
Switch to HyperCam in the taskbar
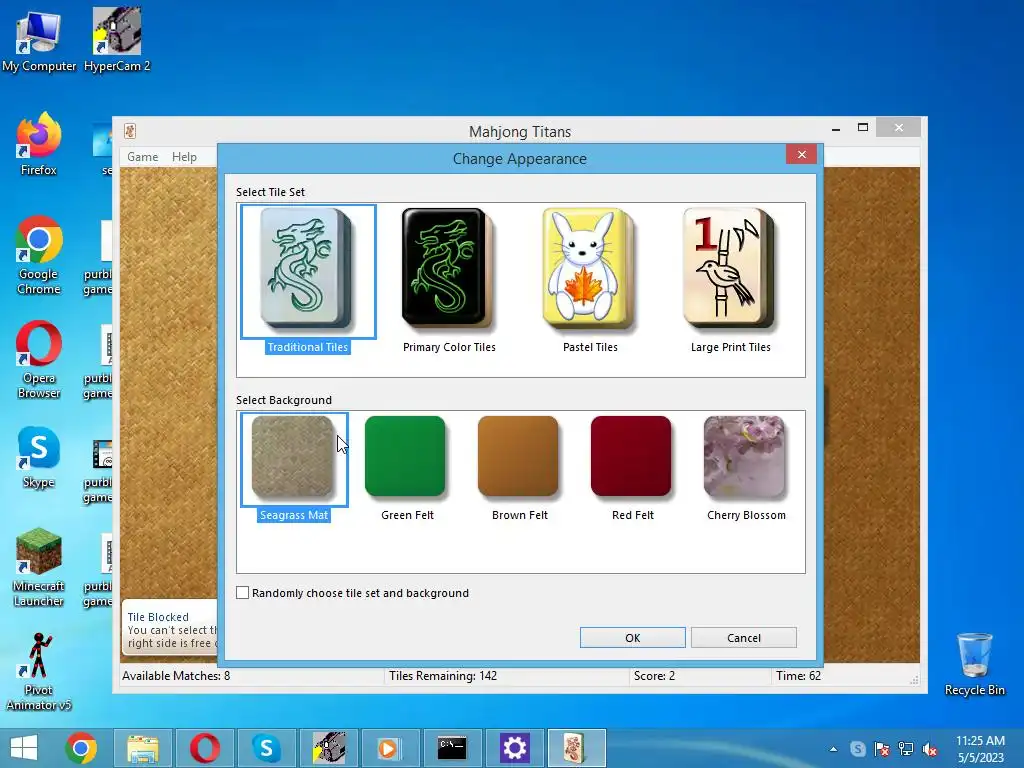328,748
